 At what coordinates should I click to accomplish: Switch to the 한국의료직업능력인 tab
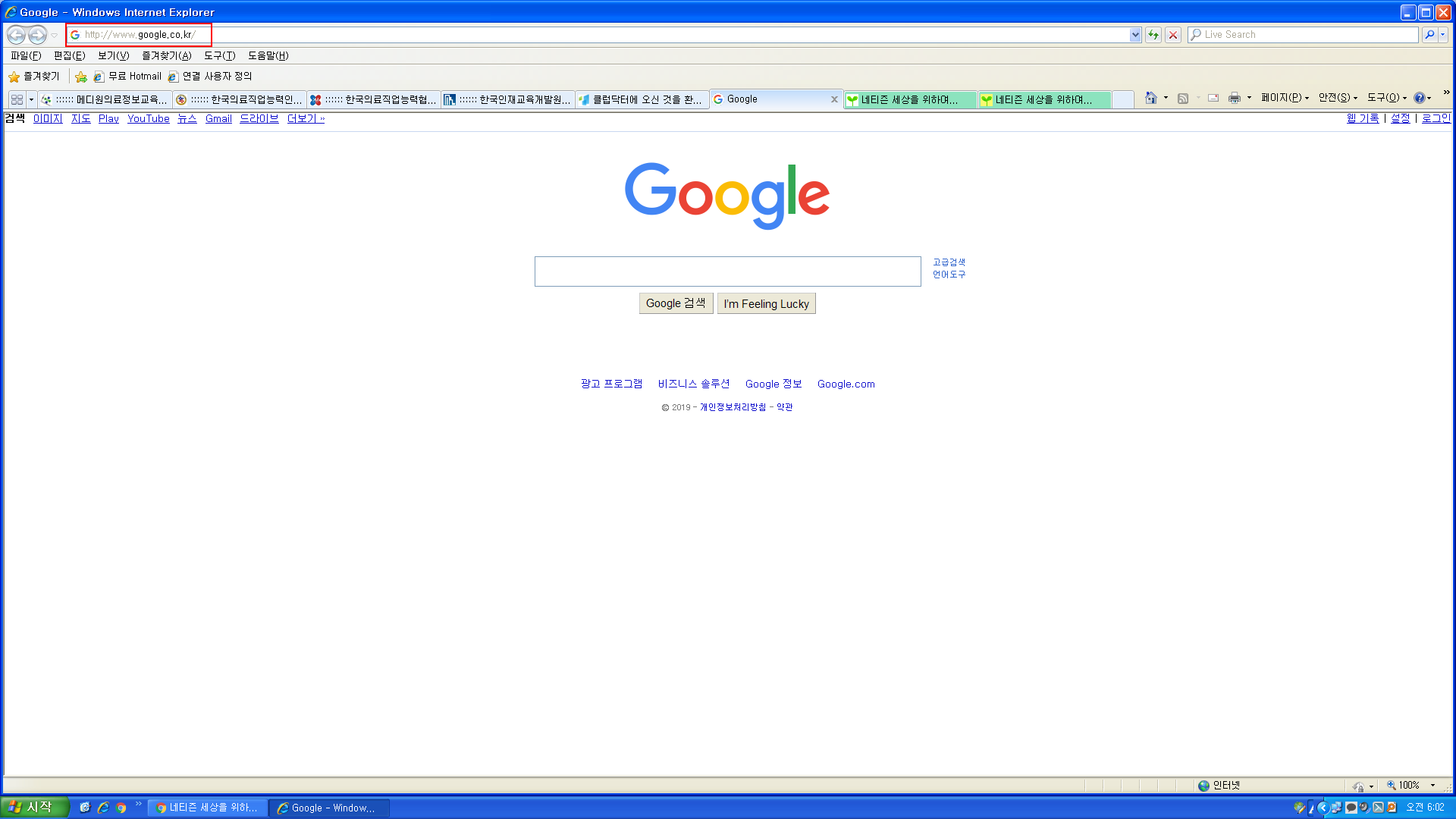(x=240, y=99)
